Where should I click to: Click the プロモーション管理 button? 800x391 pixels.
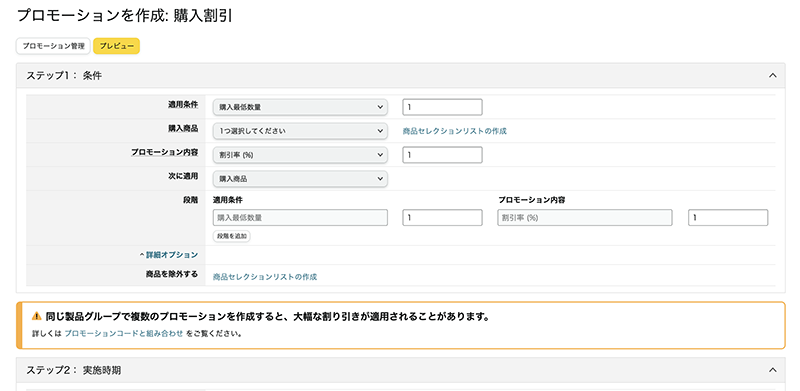tap(54, 46)
